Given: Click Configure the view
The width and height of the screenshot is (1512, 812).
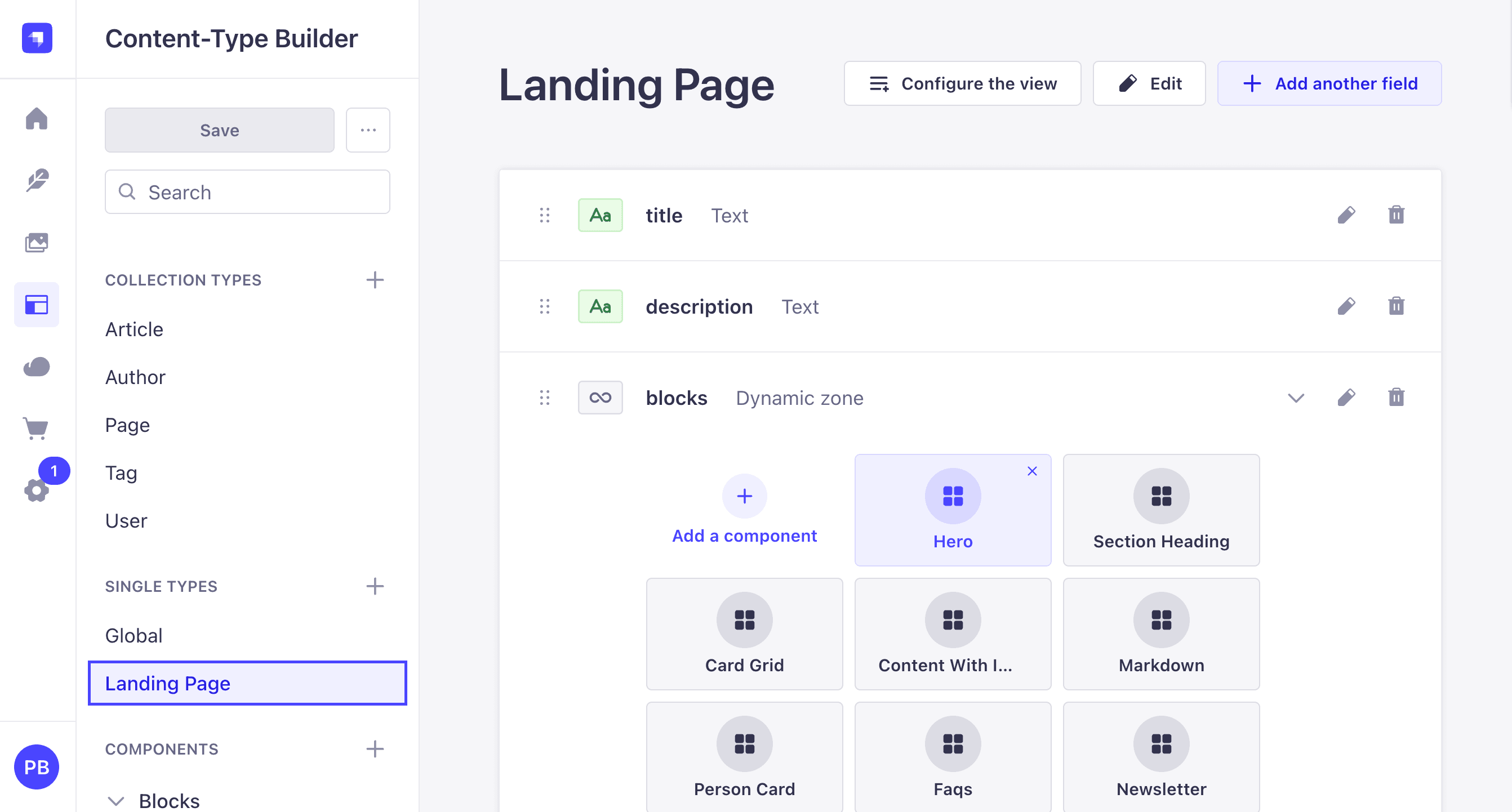Looking at the screenshot, I should point(963,84).
